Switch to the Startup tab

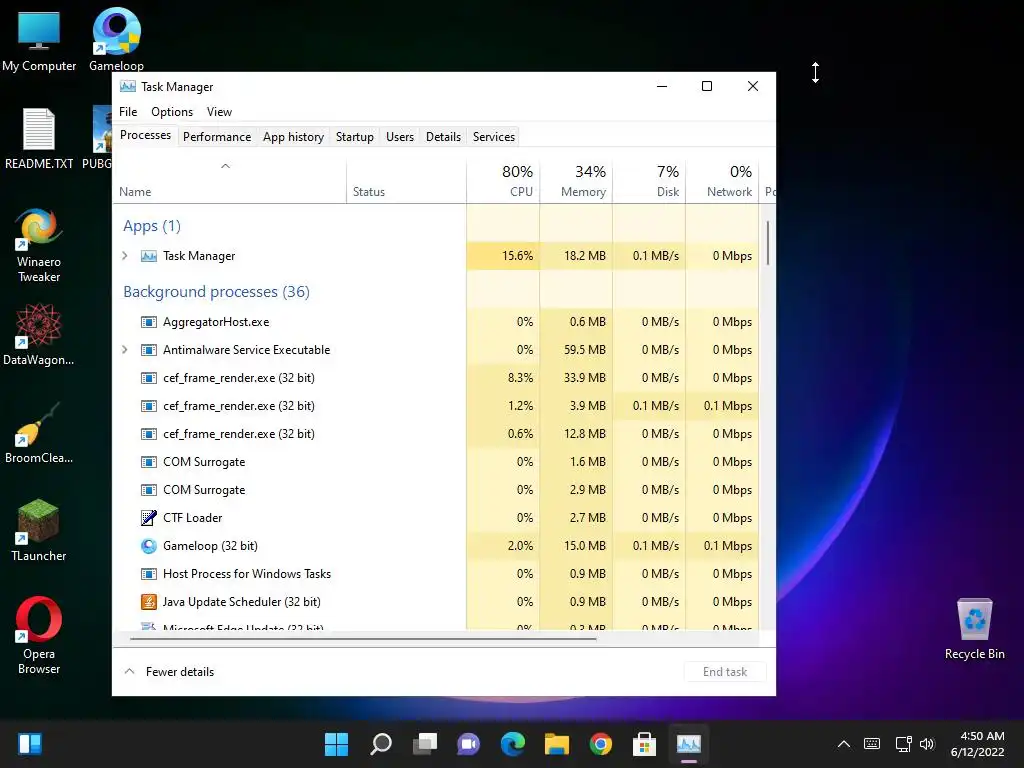click(x=355, y=136)
